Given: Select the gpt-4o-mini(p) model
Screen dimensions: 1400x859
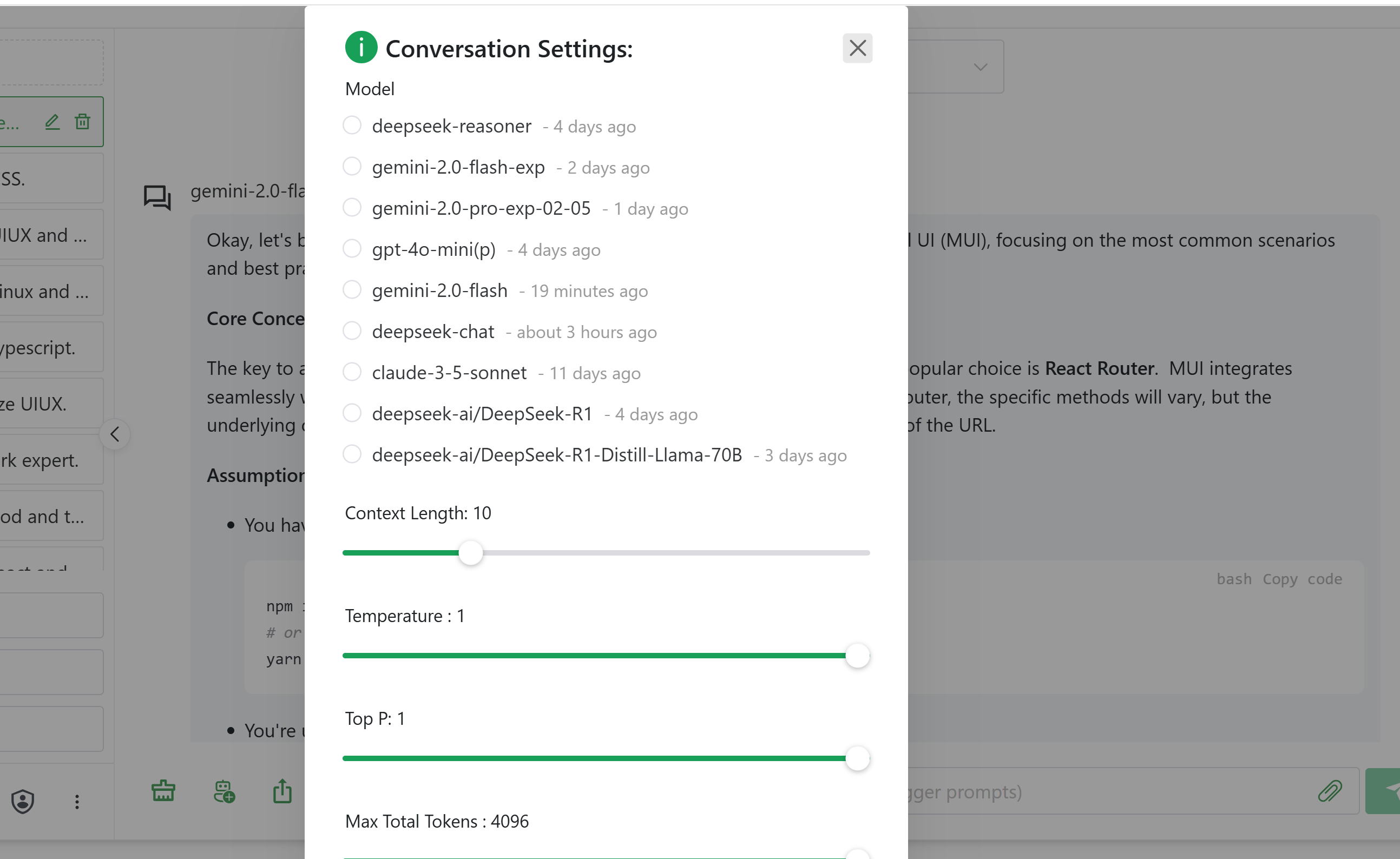Looking at the screenshot, I should [352, 248].
